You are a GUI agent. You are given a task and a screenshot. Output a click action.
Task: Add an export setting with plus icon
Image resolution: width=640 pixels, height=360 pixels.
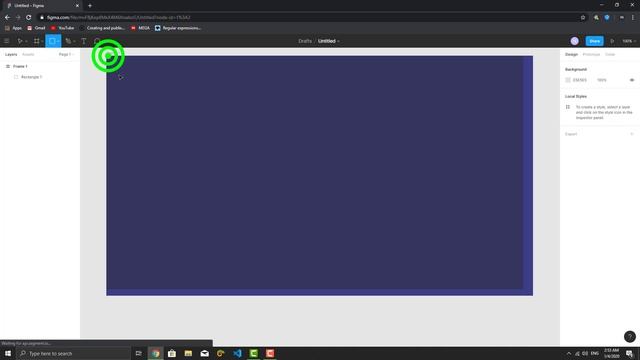pyautogui.click(x=632, y=134)
